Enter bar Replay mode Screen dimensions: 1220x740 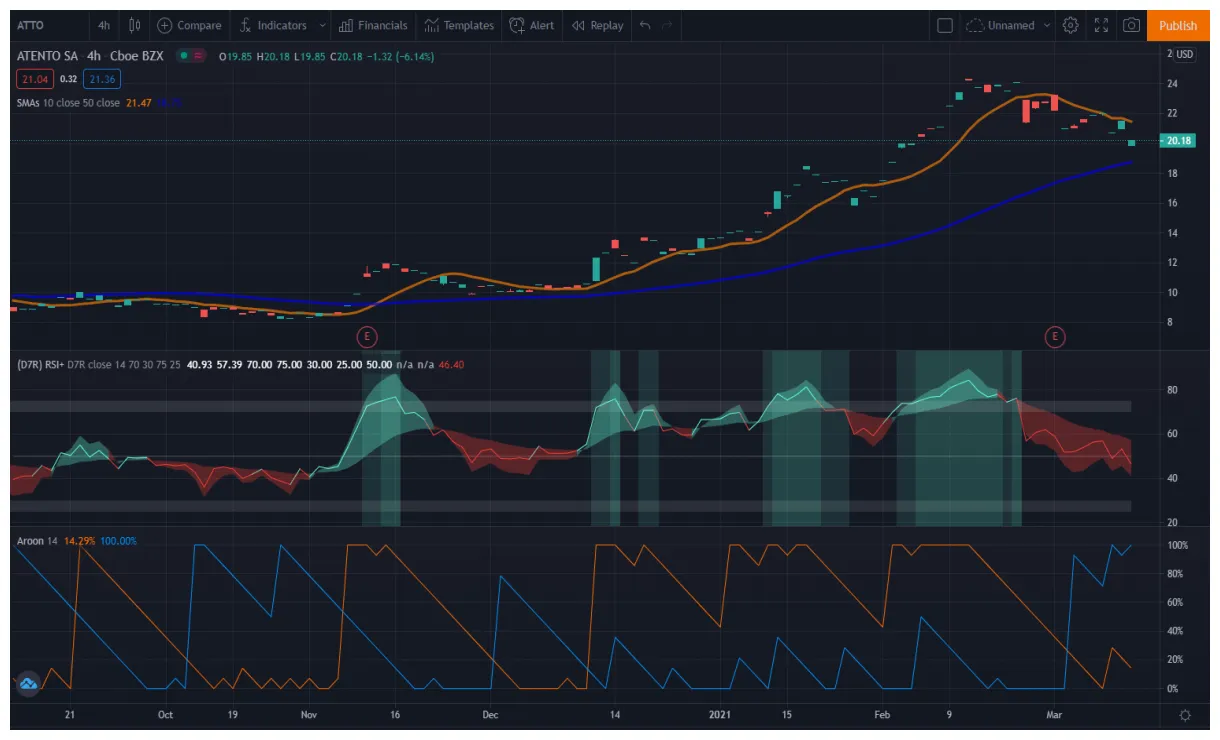(597, 25)
